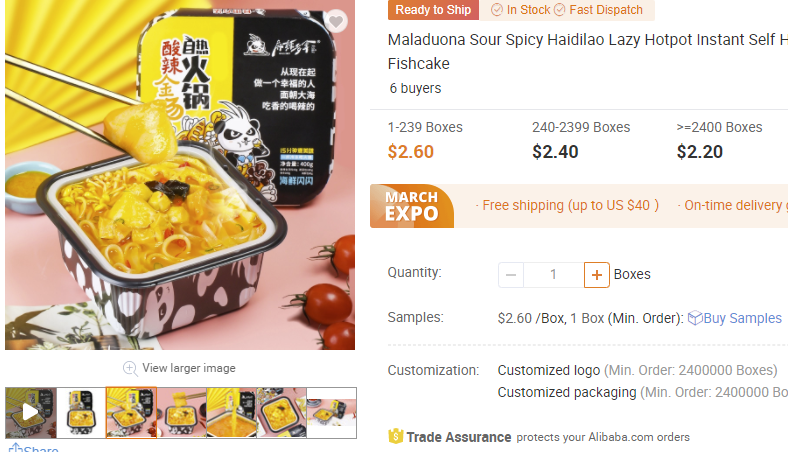Click the Share icon below thumbnails
788x452 pixels.
15,447
